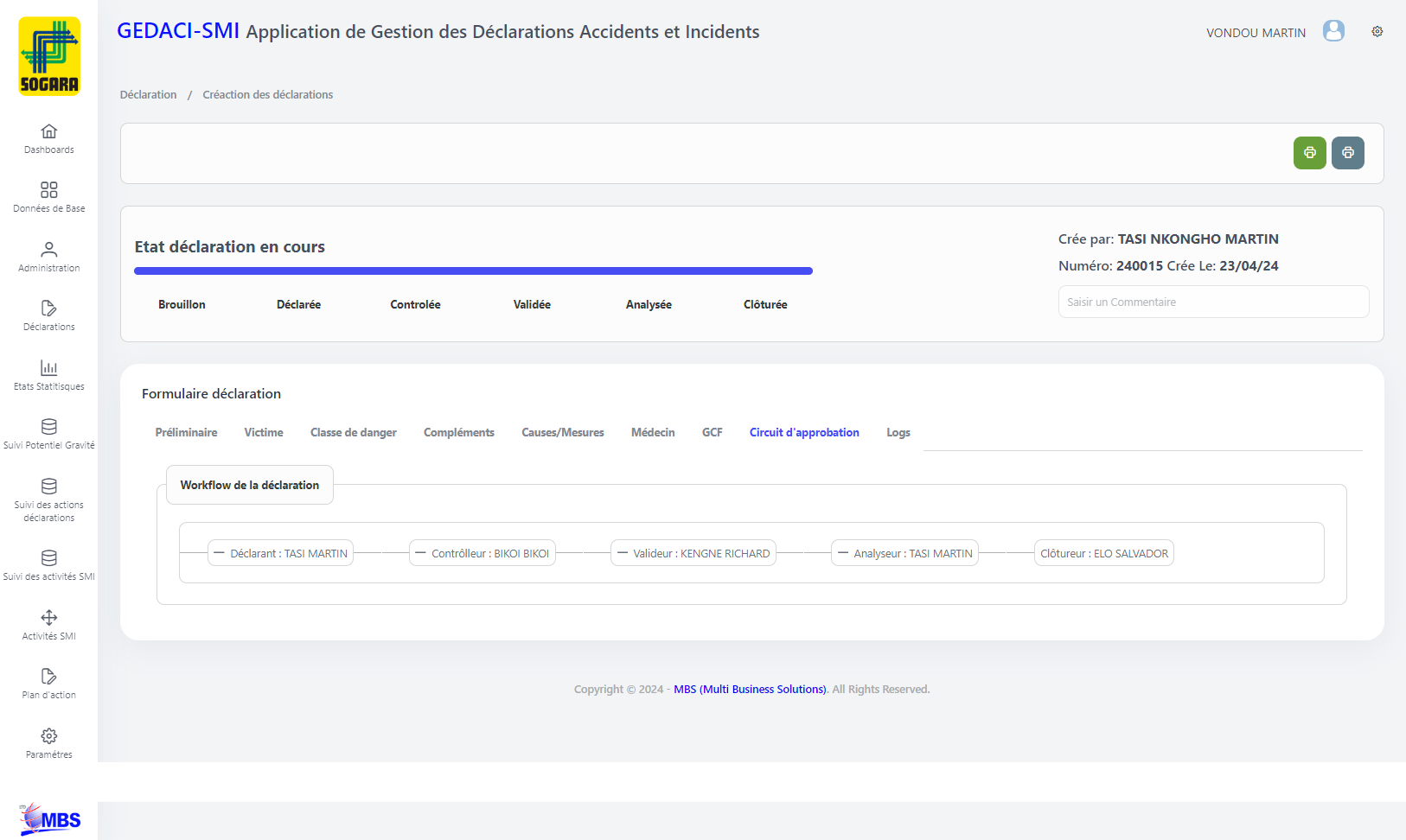Viewport: 1406px width, 840px height.
Task: Open the Activités SMI move icon
Action: point(49,618)
